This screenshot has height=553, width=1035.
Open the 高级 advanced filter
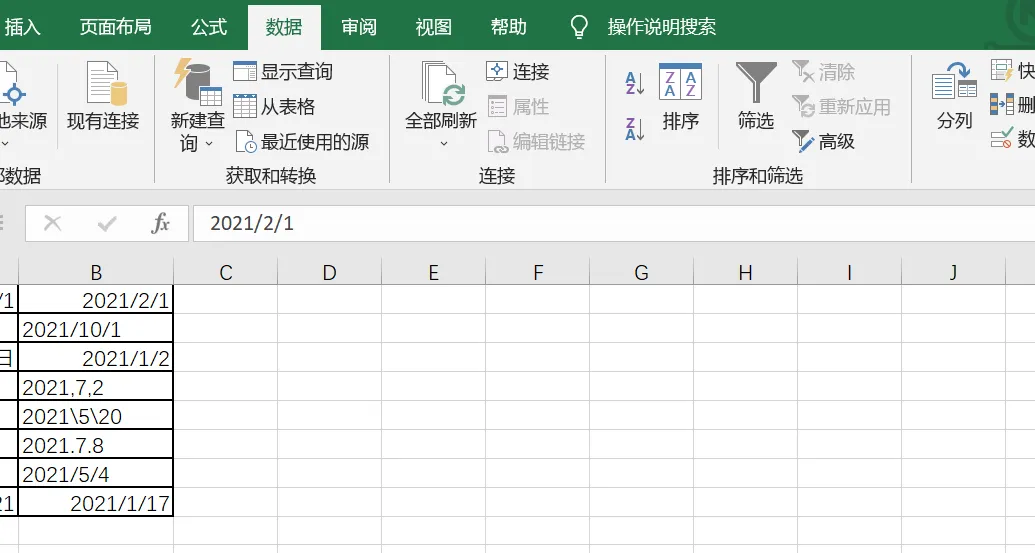[824, 141]
